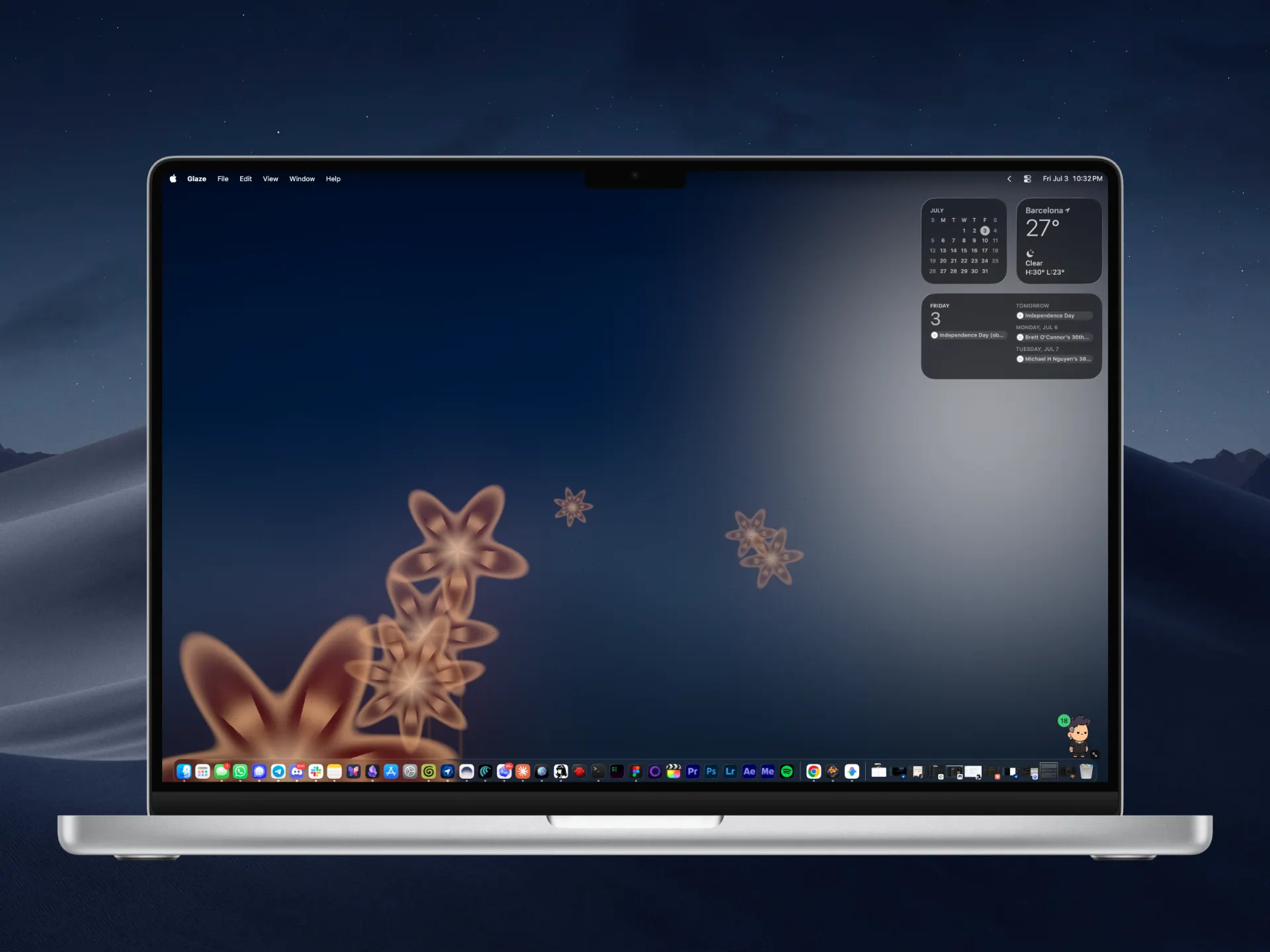Open Spotify from the Dock
Screen dimensions: 1270x952
point(786,772)
